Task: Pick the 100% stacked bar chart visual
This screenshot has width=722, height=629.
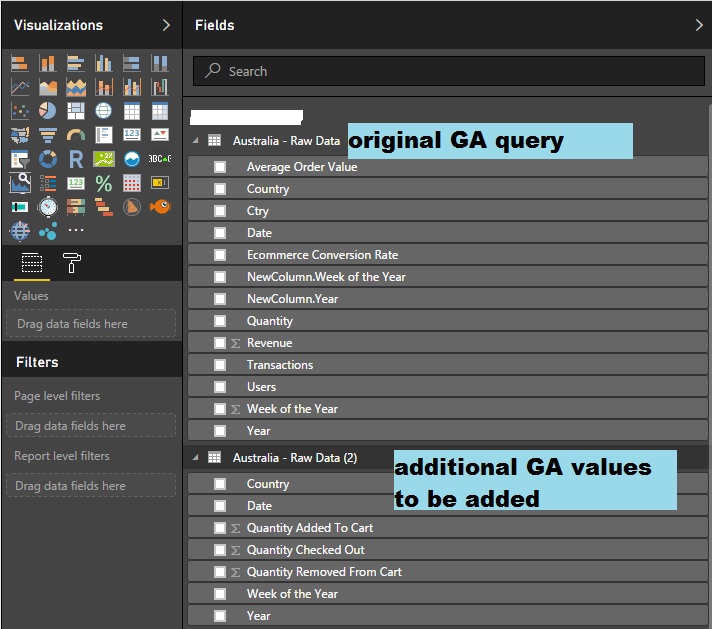Action: point(132,63)
